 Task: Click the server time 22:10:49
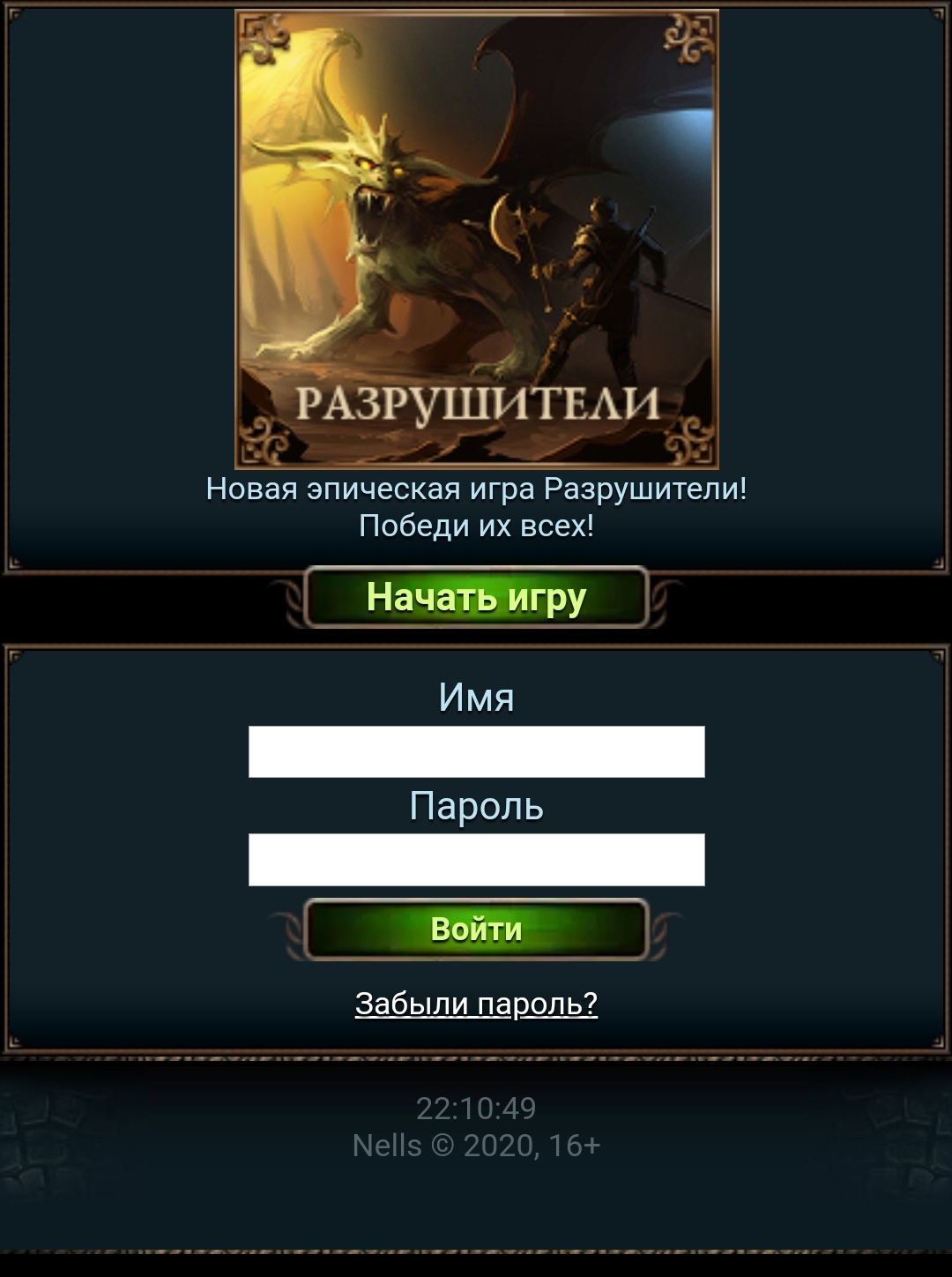pos(476,1108)
